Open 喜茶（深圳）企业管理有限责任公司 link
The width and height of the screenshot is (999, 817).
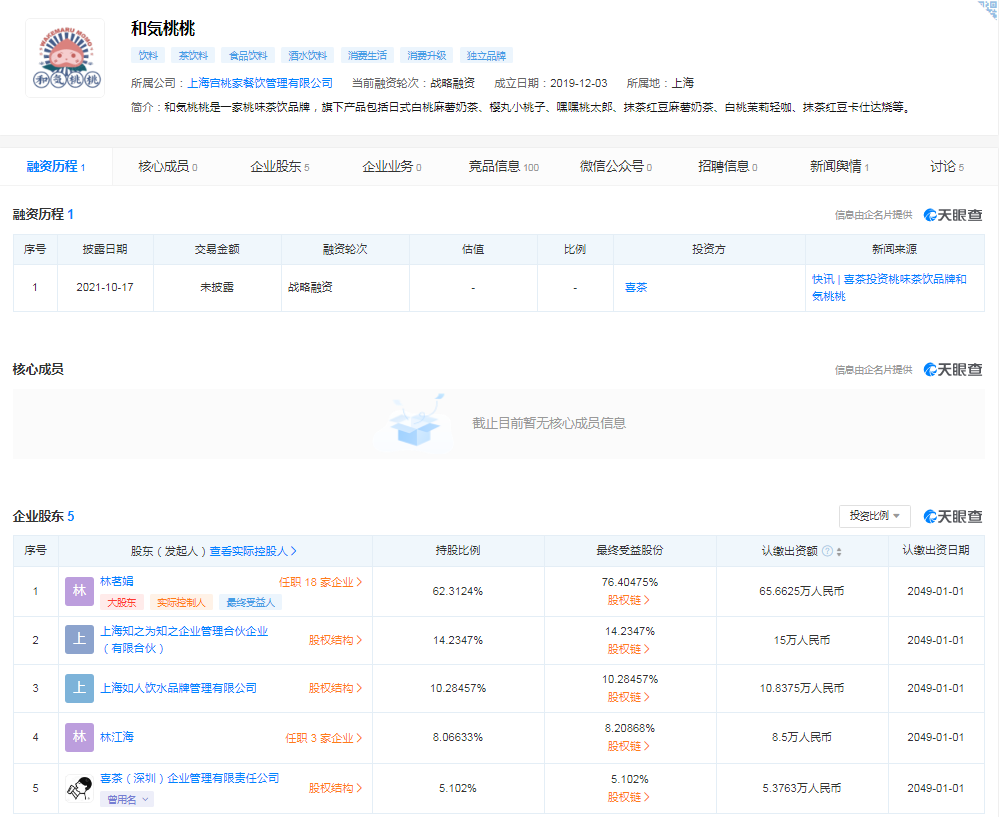(189, 778)
